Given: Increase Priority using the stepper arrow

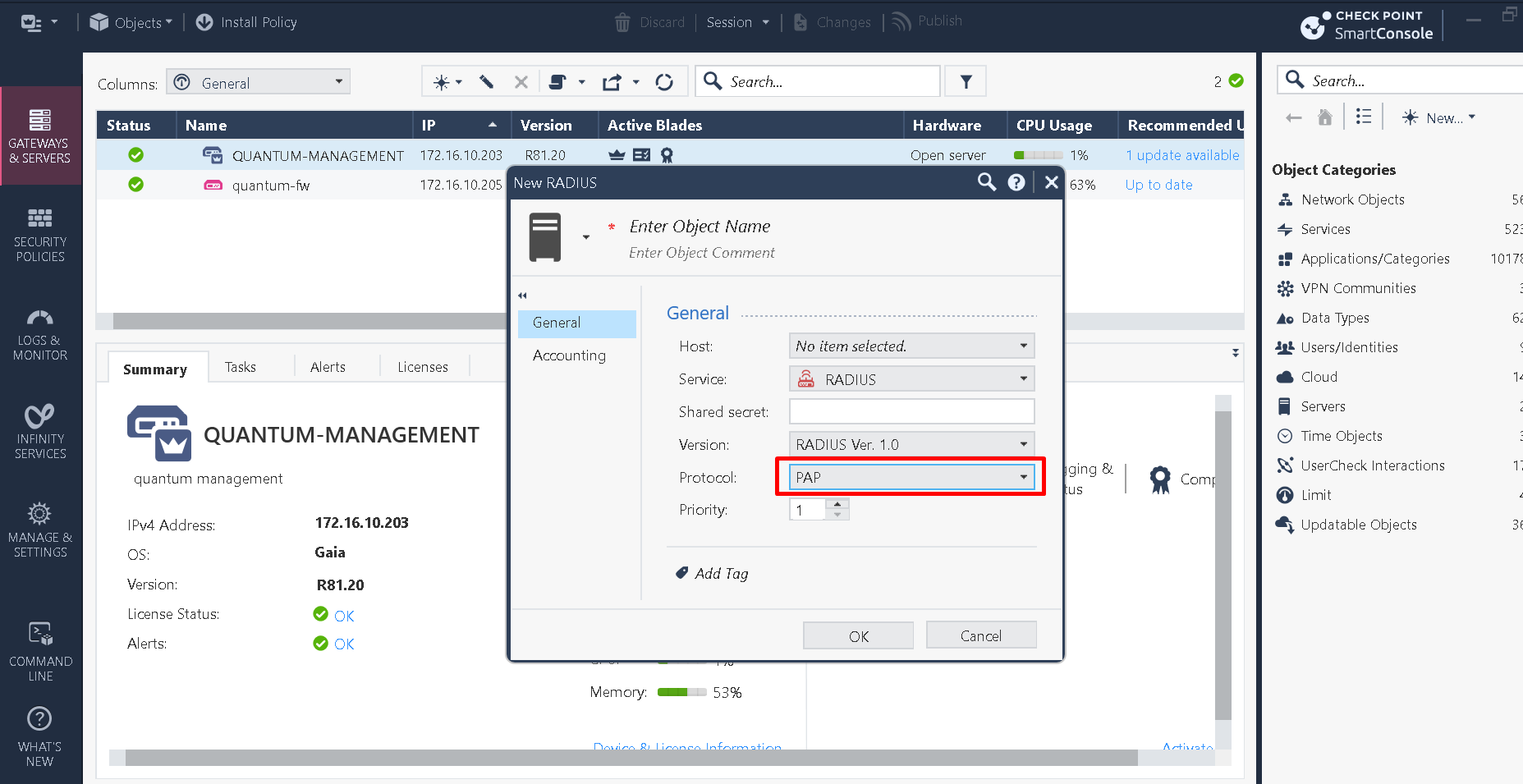Looking at the screenshot, I should click(837, 504).
